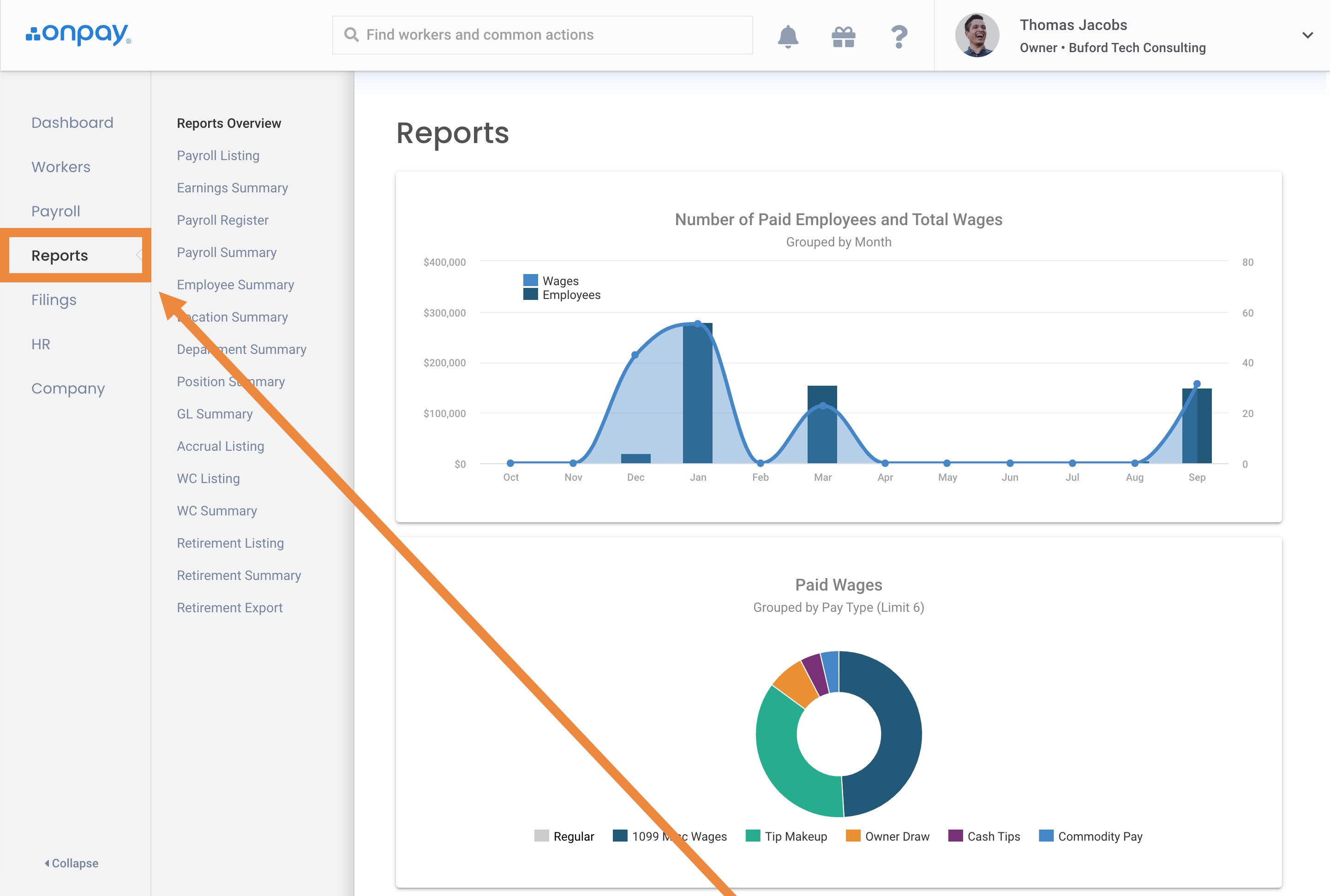
Task: Click the notifications bell icon
Action: click(788, 36)
